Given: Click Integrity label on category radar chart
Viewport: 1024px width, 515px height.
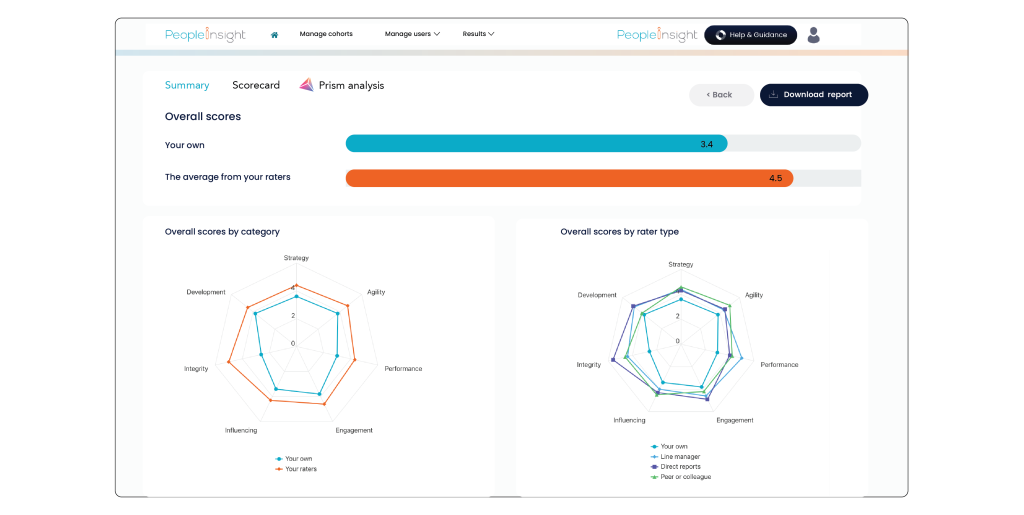Looking at the screenshot, I should click(196, 369).
